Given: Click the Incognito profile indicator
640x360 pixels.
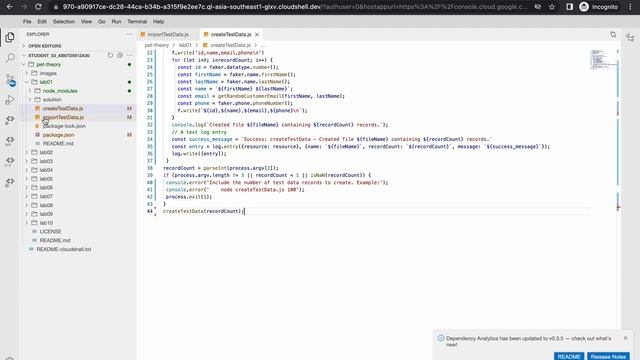Looking at the screenshot, I should click(x=598, y=7).
